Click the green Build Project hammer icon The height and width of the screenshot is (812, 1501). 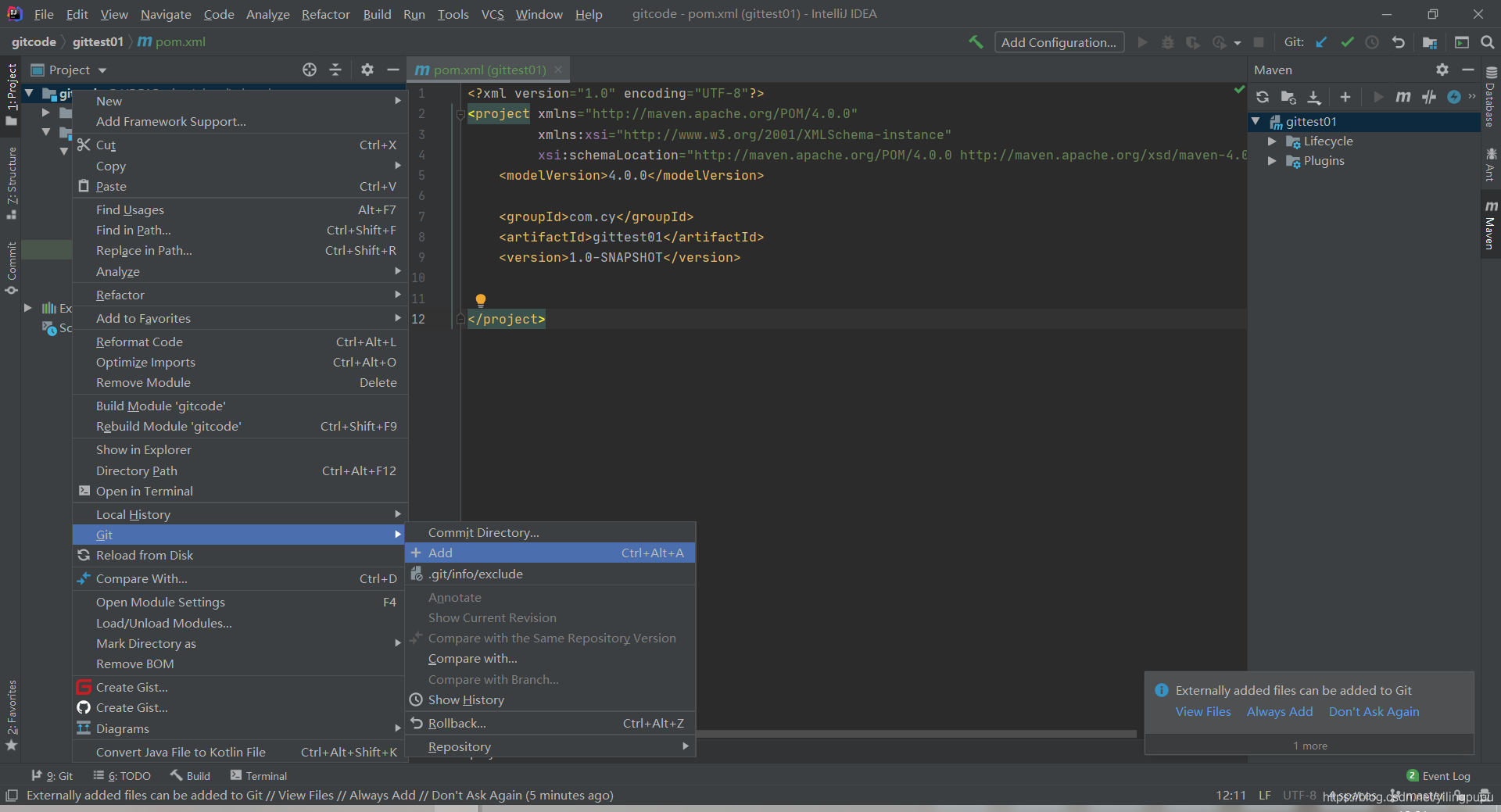(976, 42)
